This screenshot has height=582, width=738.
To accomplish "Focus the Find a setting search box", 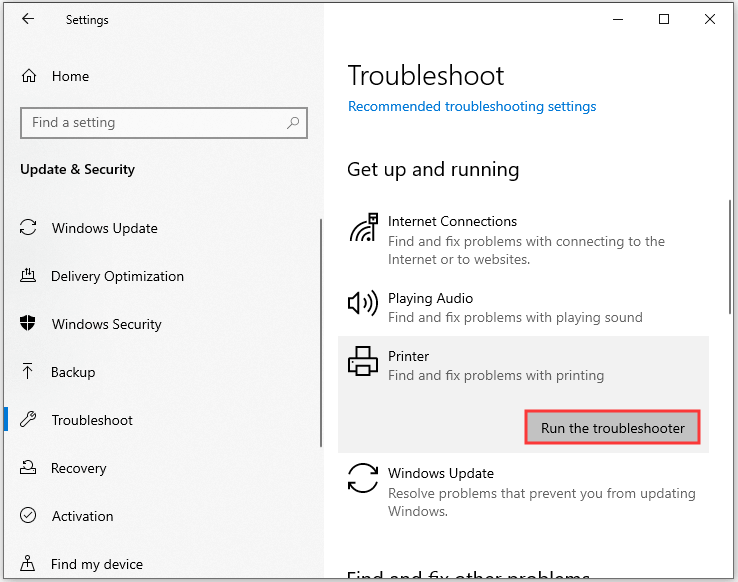I will tap(164, 123).
